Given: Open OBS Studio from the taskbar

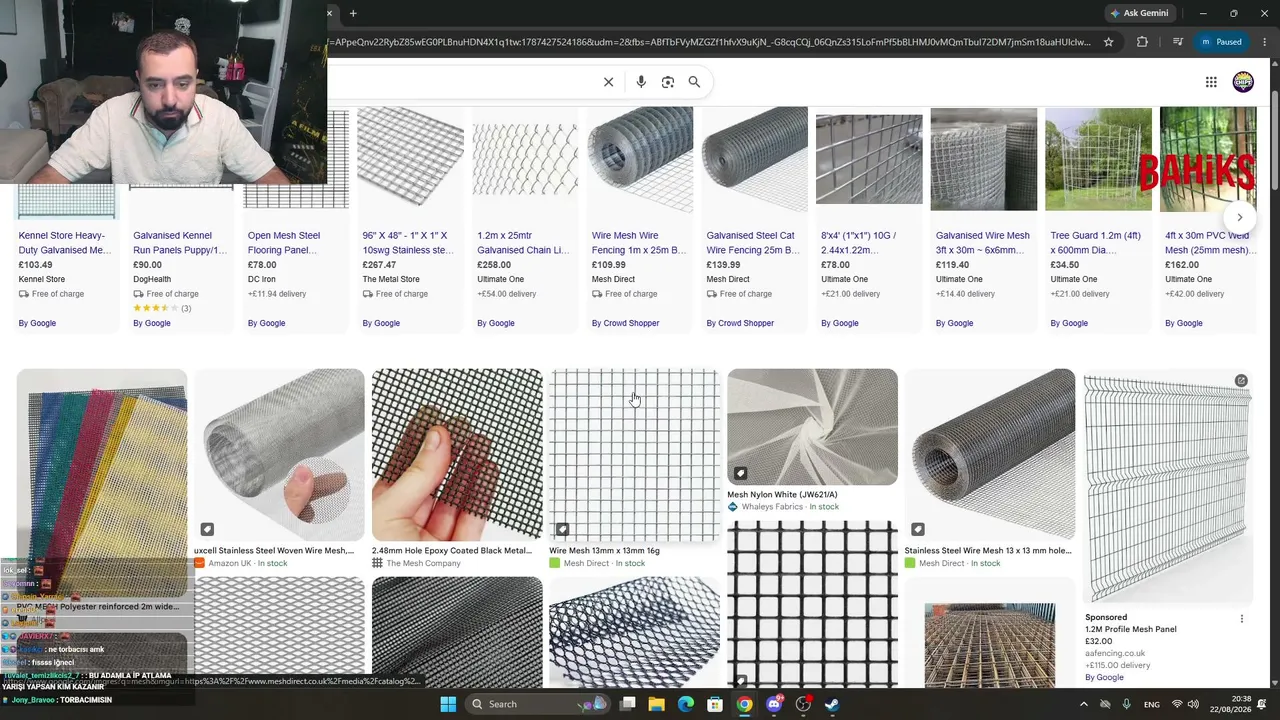Looking at the screenshot, I should pyautogui.click(x=803, y=704).
